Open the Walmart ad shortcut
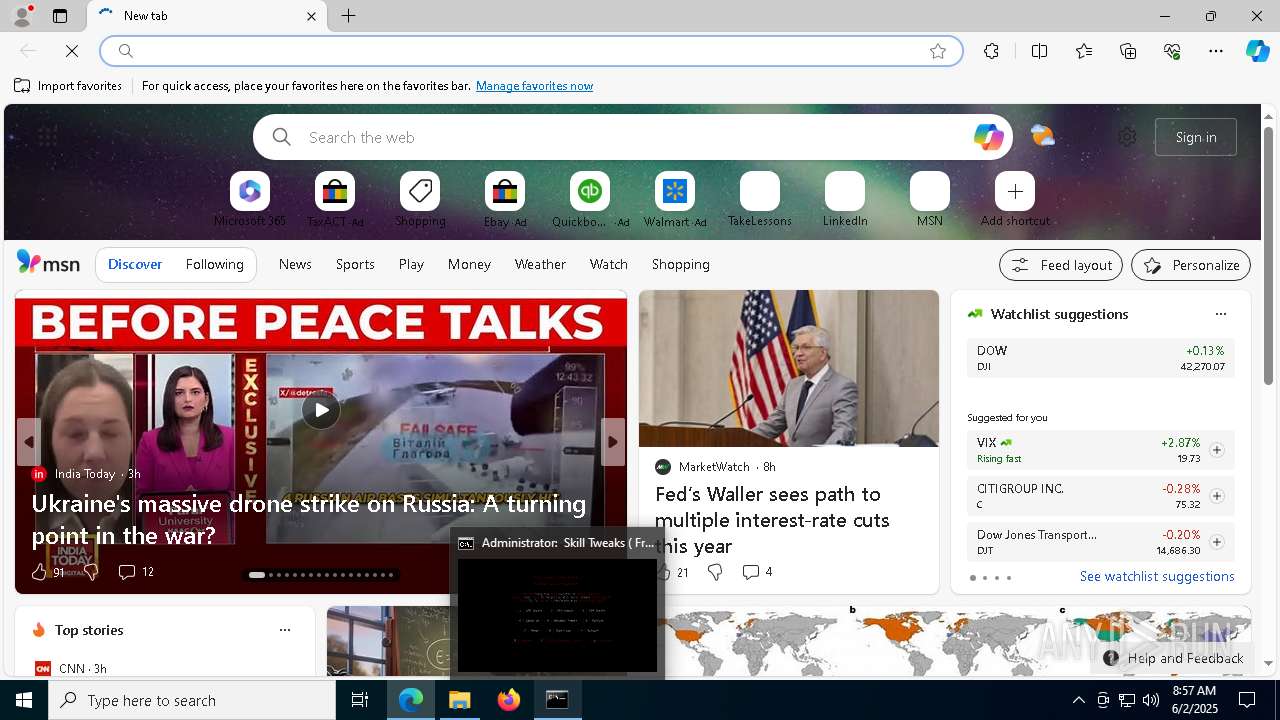The image size is (1280, 720). point(675,200)
